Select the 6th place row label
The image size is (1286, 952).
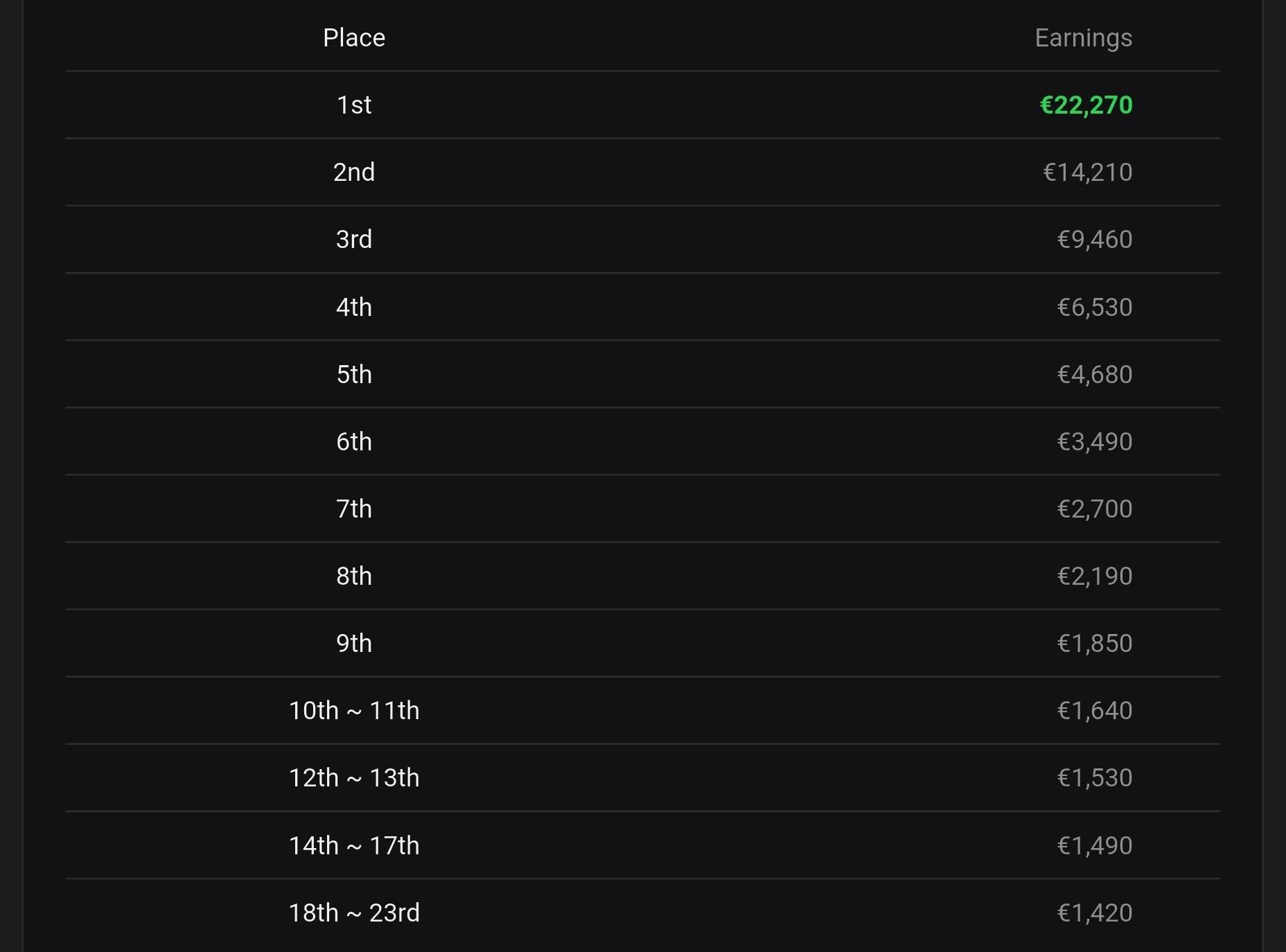pyautogui.click(x=354, y=441)
